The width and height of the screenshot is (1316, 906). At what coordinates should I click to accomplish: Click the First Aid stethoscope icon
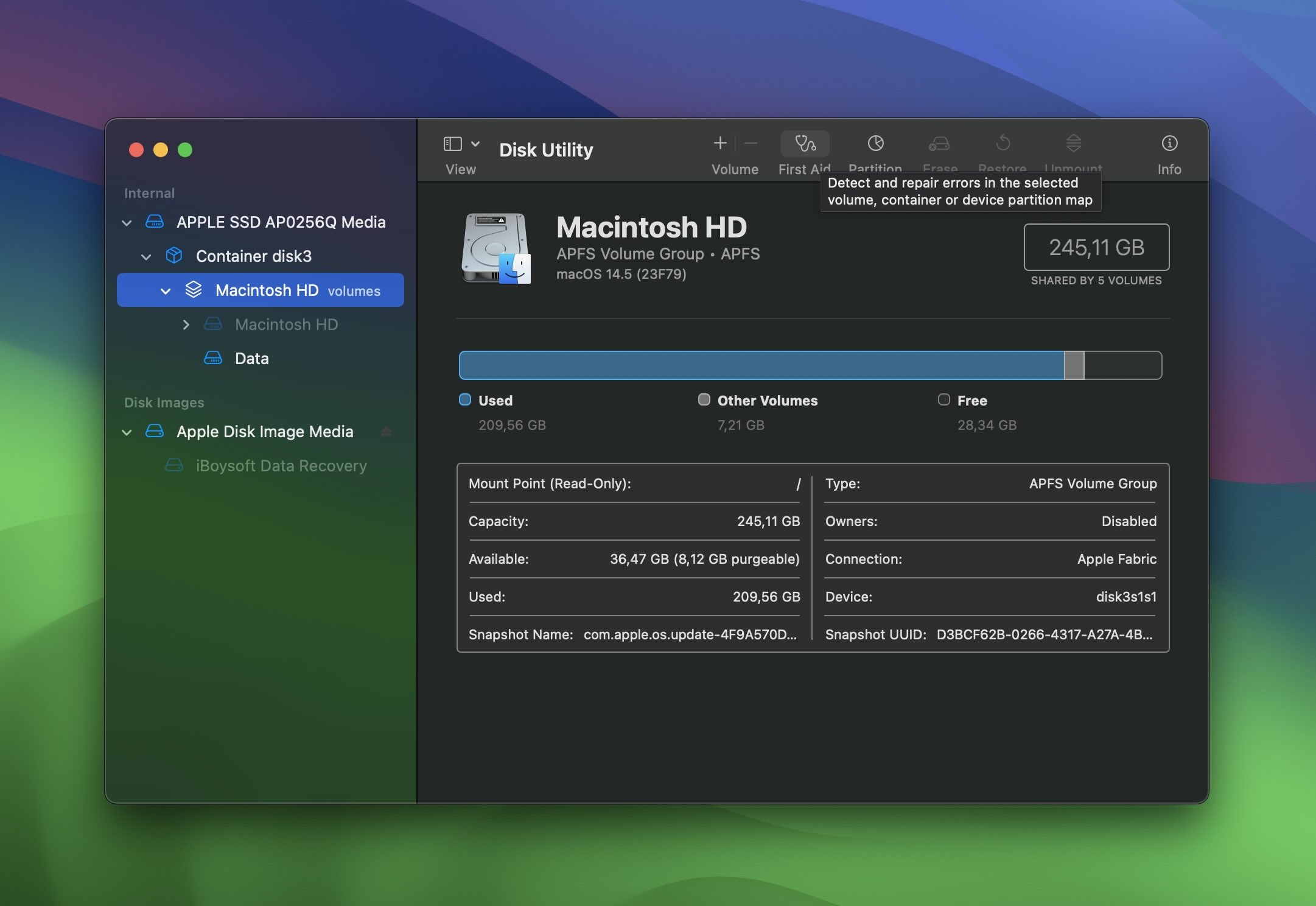[x=805, y=144]
